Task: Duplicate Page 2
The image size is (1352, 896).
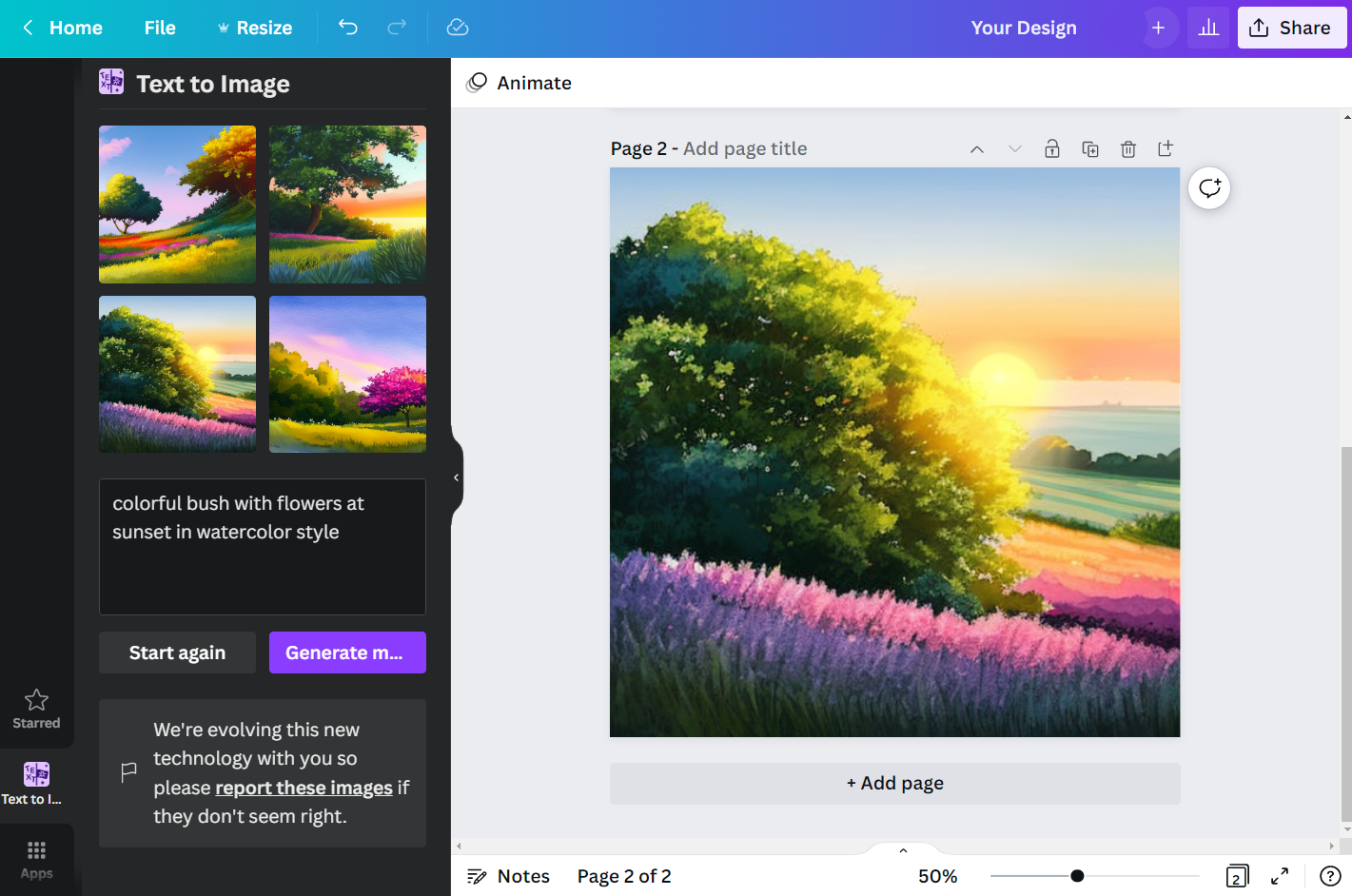Action: pos(1089,148)
